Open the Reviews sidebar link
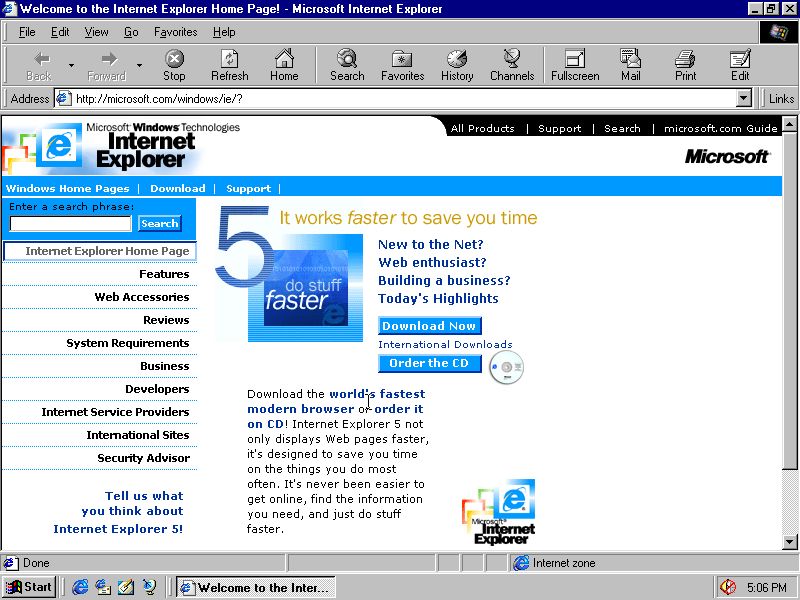This screenshot has height=600, width=800. pyautogui.click(x=166, y=320)
